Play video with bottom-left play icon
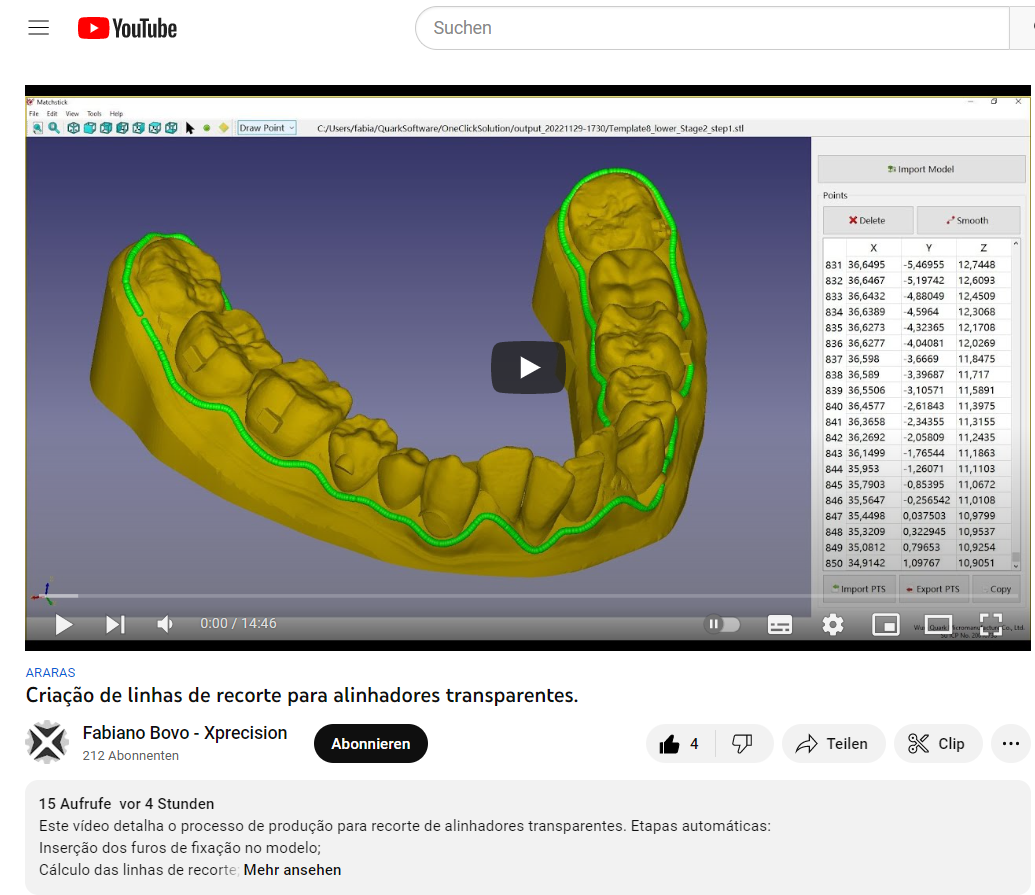1035x895 pixels. 64,624
